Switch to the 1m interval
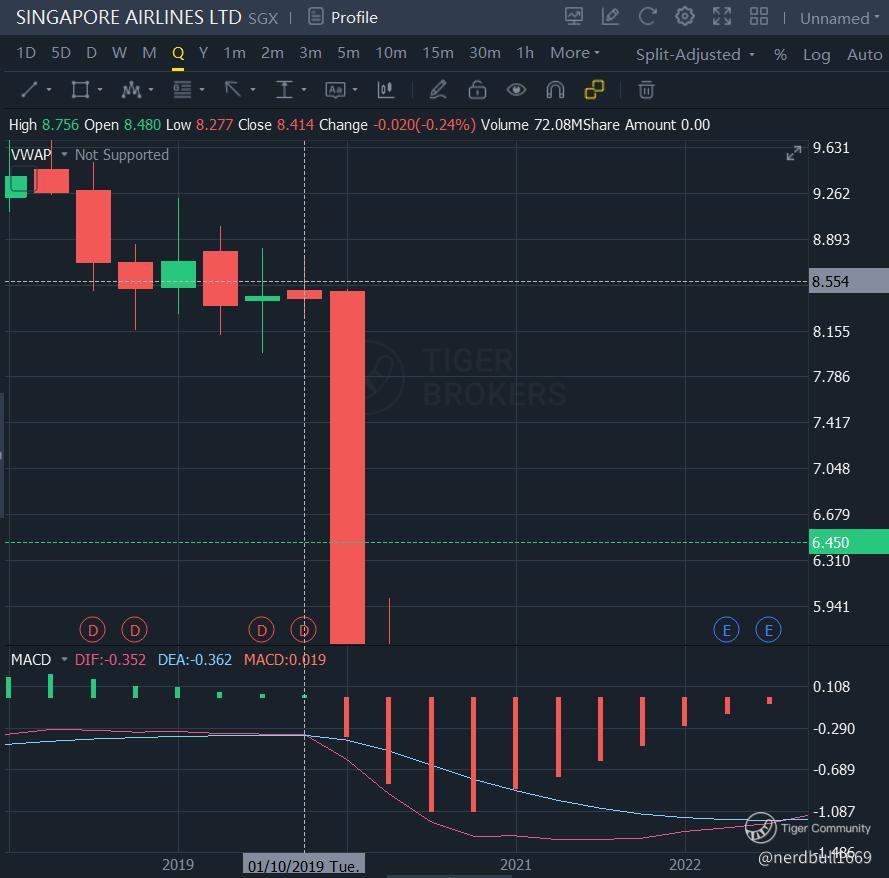 234,53
